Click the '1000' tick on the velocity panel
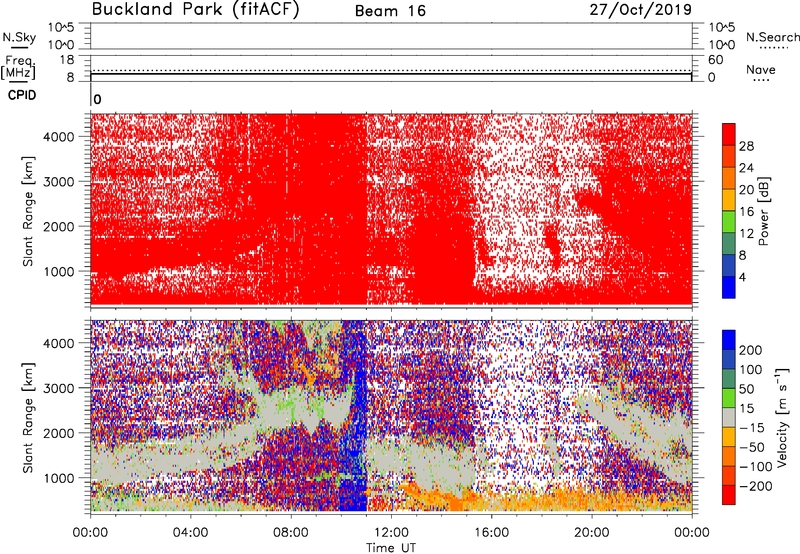The image size is (800, 554). pos(59,477)
